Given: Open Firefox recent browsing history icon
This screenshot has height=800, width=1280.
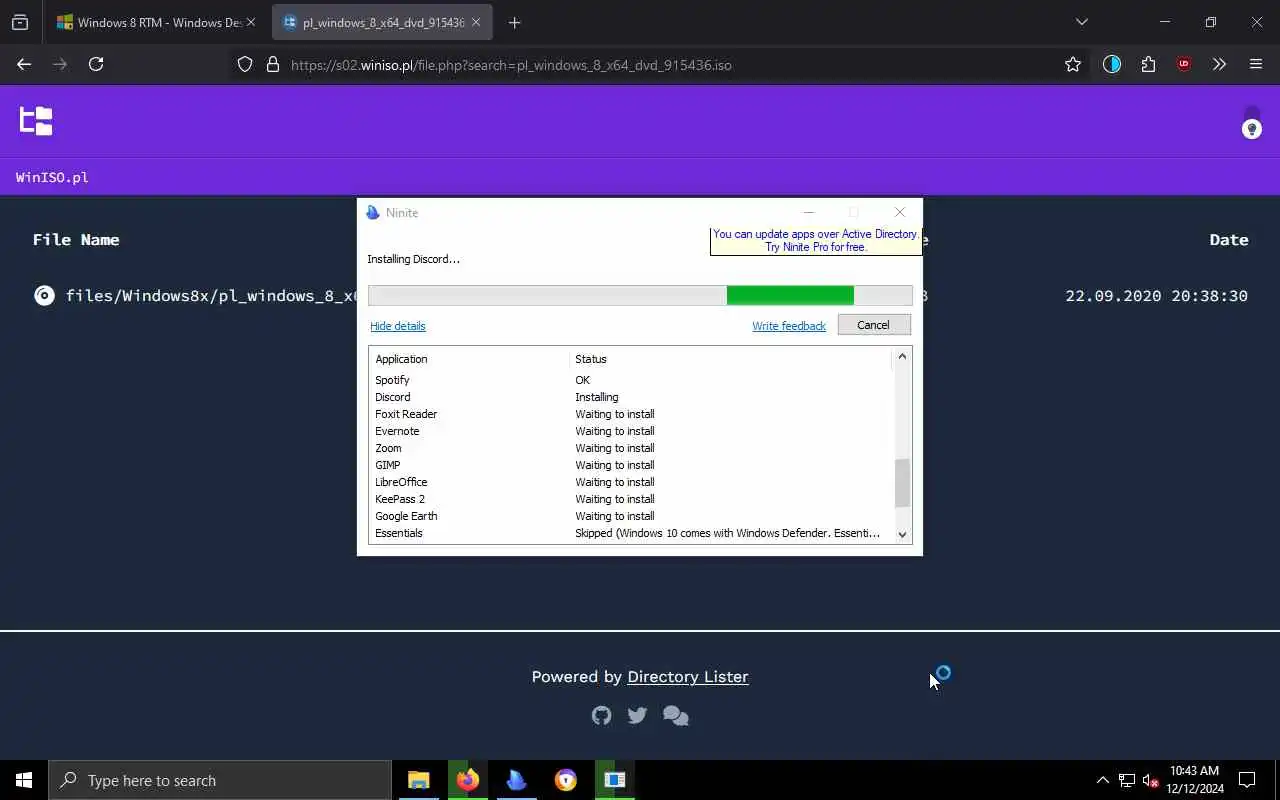Looking at the screenshot, I should pyautogui.click(x=20, y=22).
